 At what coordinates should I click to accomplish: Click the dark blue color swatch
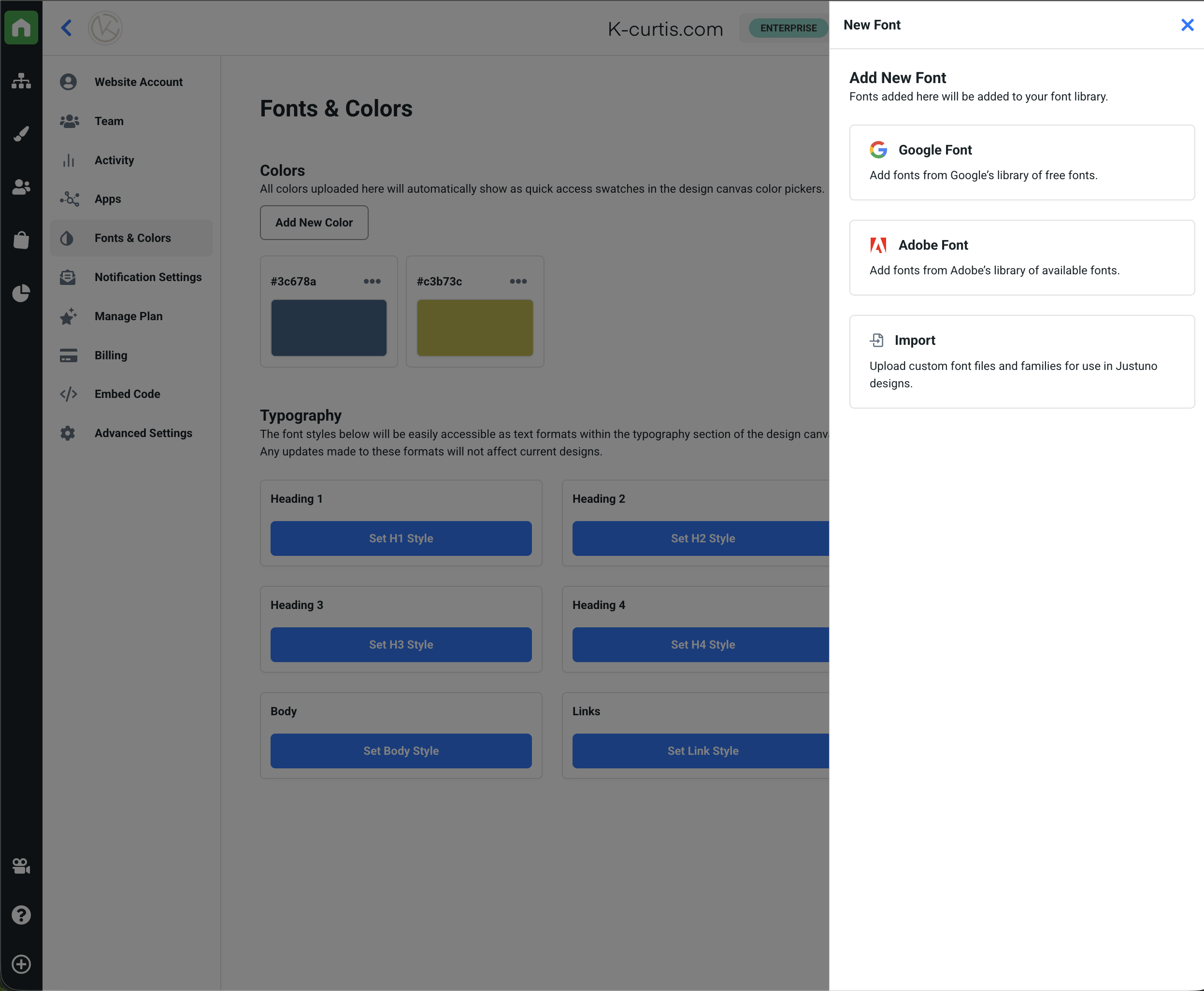(329, 327)
